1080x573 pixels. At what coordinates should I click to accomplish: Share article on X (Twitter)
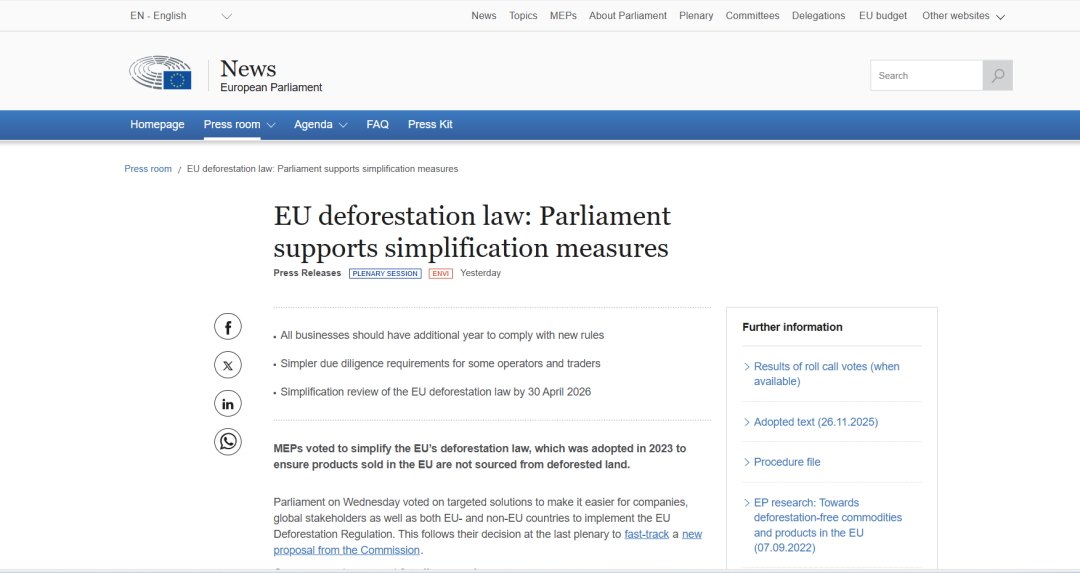pos(228,366)
